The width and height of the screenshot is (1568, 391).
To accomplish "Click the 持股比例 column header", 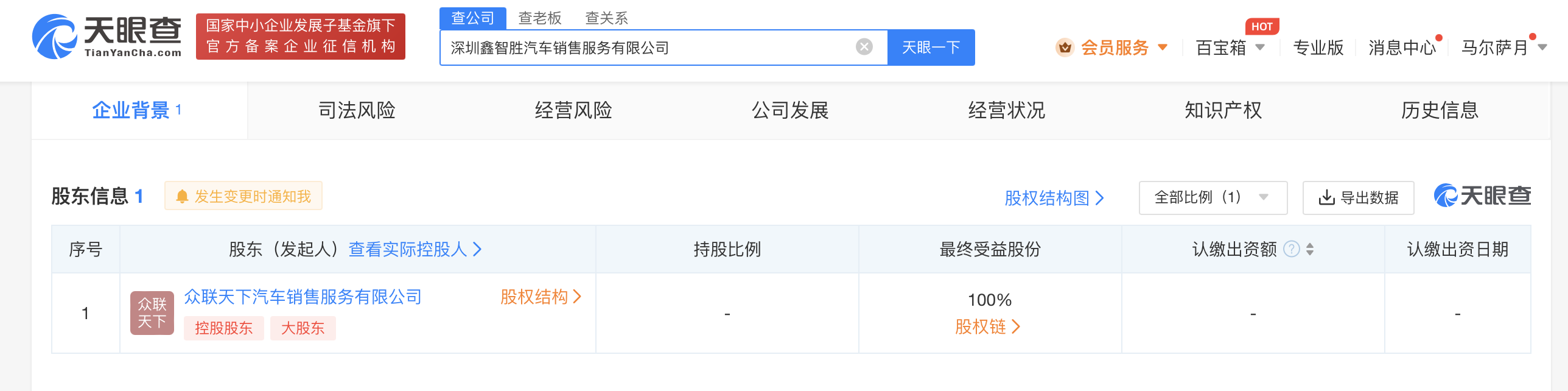I will click(727, 249).
